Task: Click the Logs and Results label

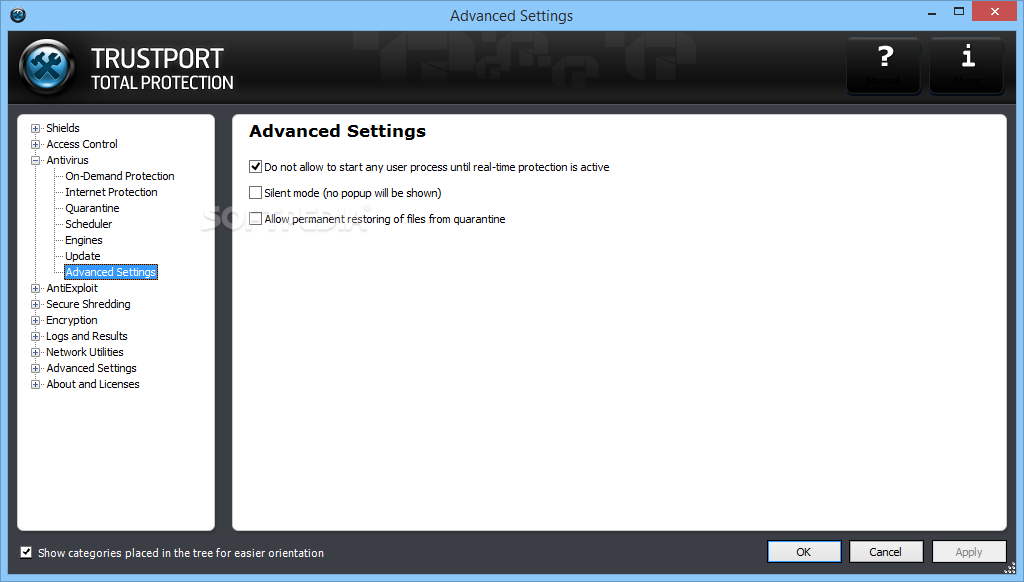Action: [x=87, y=336]
